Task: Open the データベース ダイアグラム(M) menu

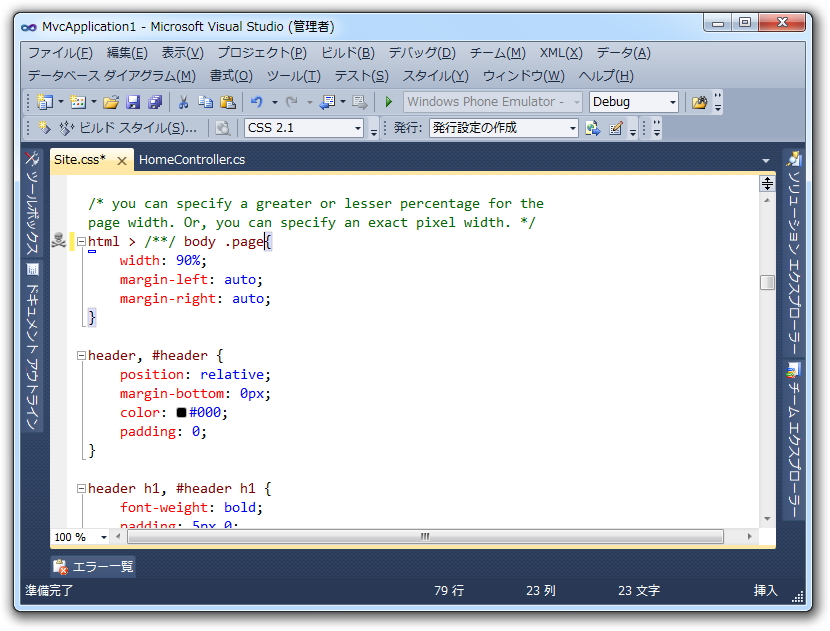Action: tap(112, 76)
